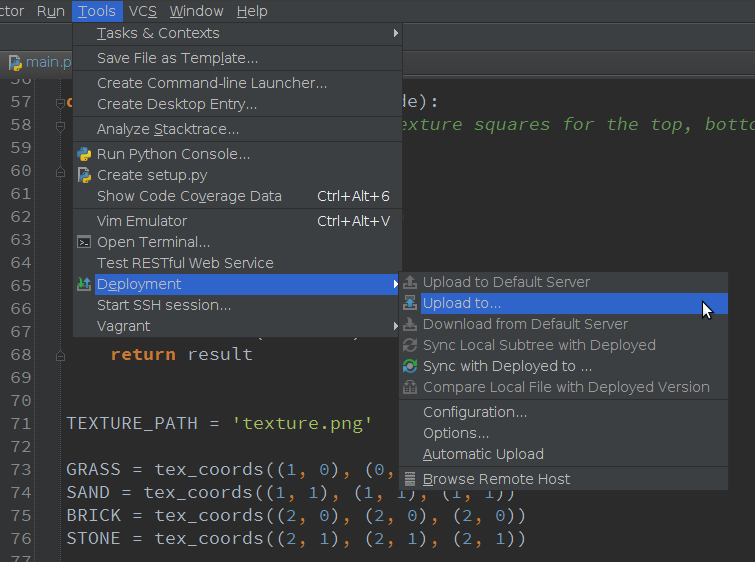
Task: Click line number 71 in the gutter
Action: pyautogui.click(x=21, y=424)
